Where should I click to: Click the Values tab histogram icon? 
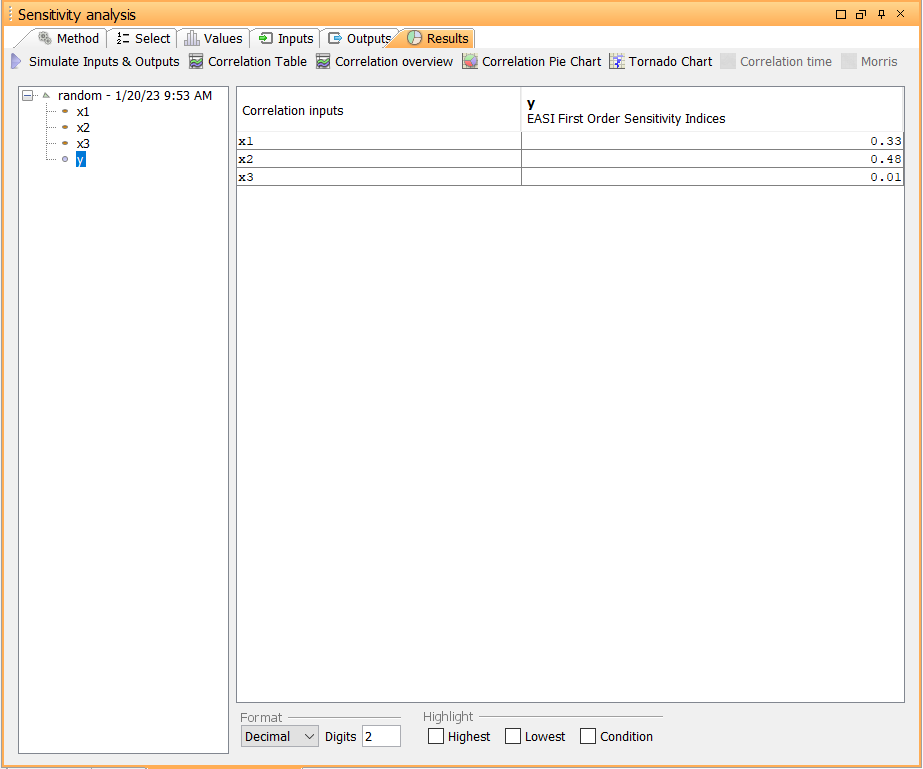click(x=192, y=38)
